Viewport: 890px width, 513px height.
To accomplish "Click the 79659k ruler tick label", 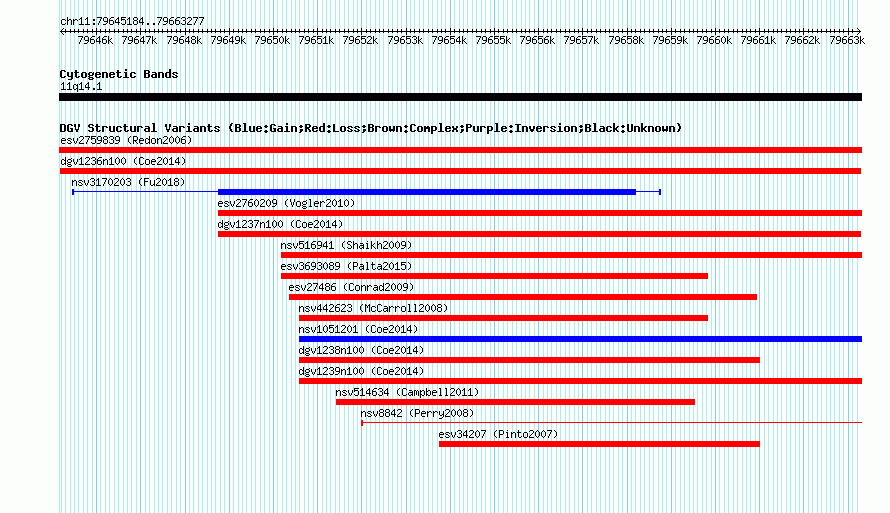I will click(x=670, y=40).
